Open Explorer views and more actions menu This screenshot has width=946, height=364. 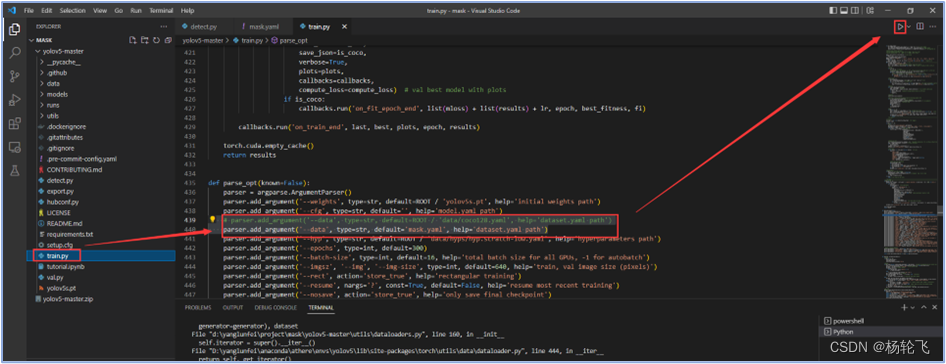point(163,27)
